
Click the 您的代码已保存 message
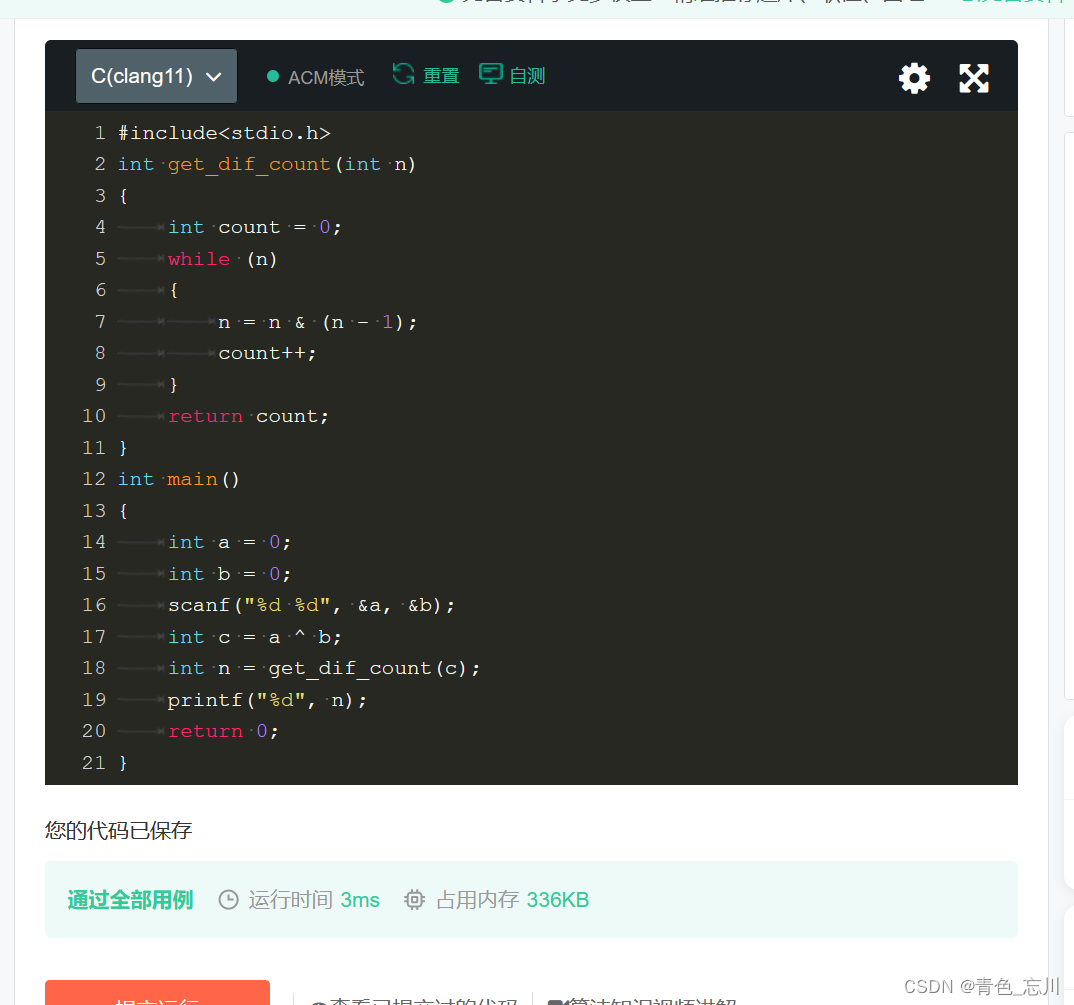118,830
